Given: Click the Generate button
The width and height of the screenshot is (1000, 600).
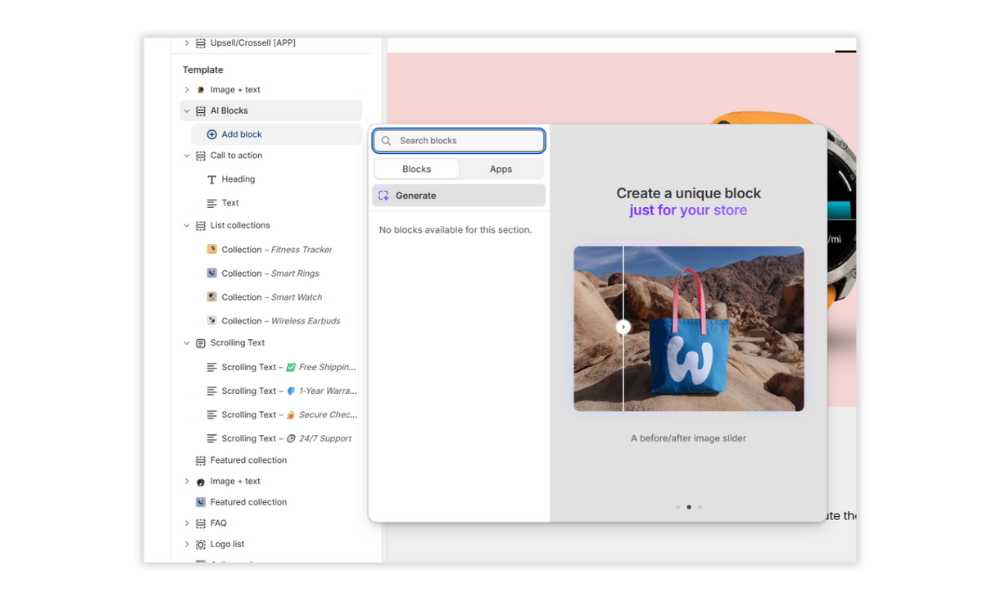Looking at the screenshot, I should [459, 196].
